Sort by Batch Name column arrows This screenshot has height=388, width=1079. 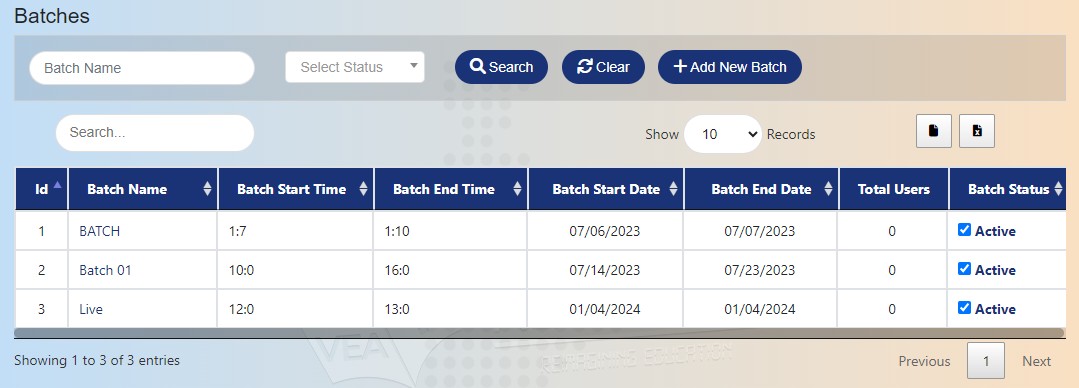[x=207, y=189]
